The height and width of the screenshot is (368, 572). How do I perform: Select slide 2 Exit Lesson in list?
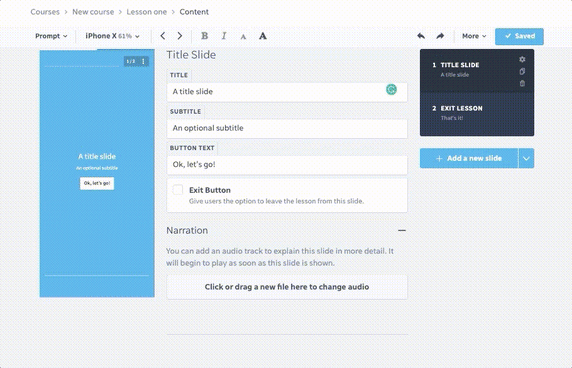(x=477, y=114)
